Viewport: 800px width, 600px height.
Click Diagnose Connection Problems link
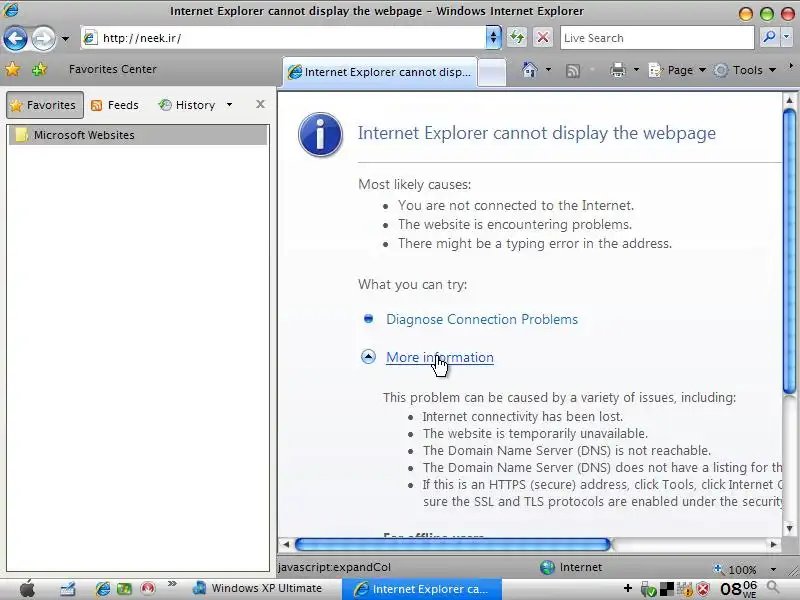coord(482,319)
